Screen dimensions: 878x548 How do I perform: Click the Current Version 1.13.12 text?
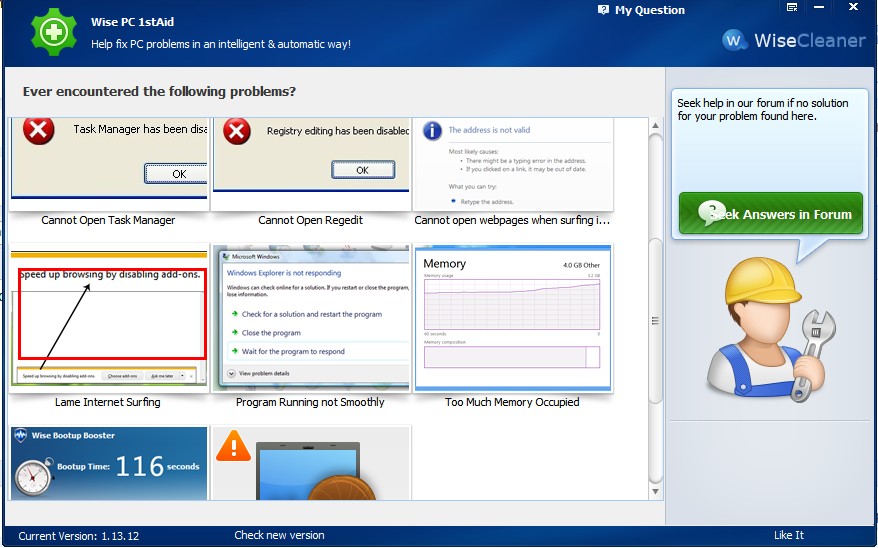coord(78,536)
